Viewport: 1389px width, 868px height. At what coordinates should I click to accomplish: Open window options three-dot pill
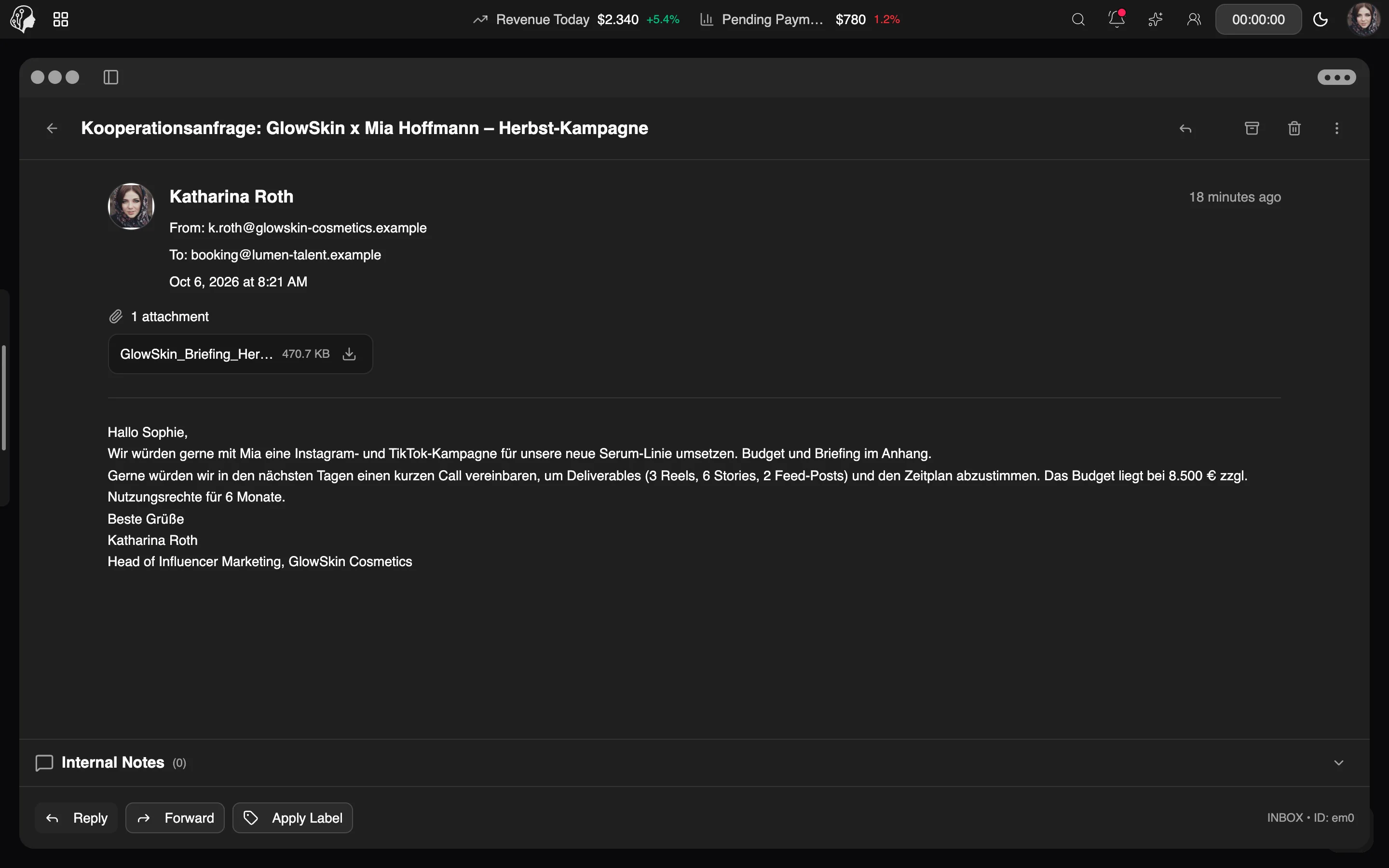(x=1337, y=77)
